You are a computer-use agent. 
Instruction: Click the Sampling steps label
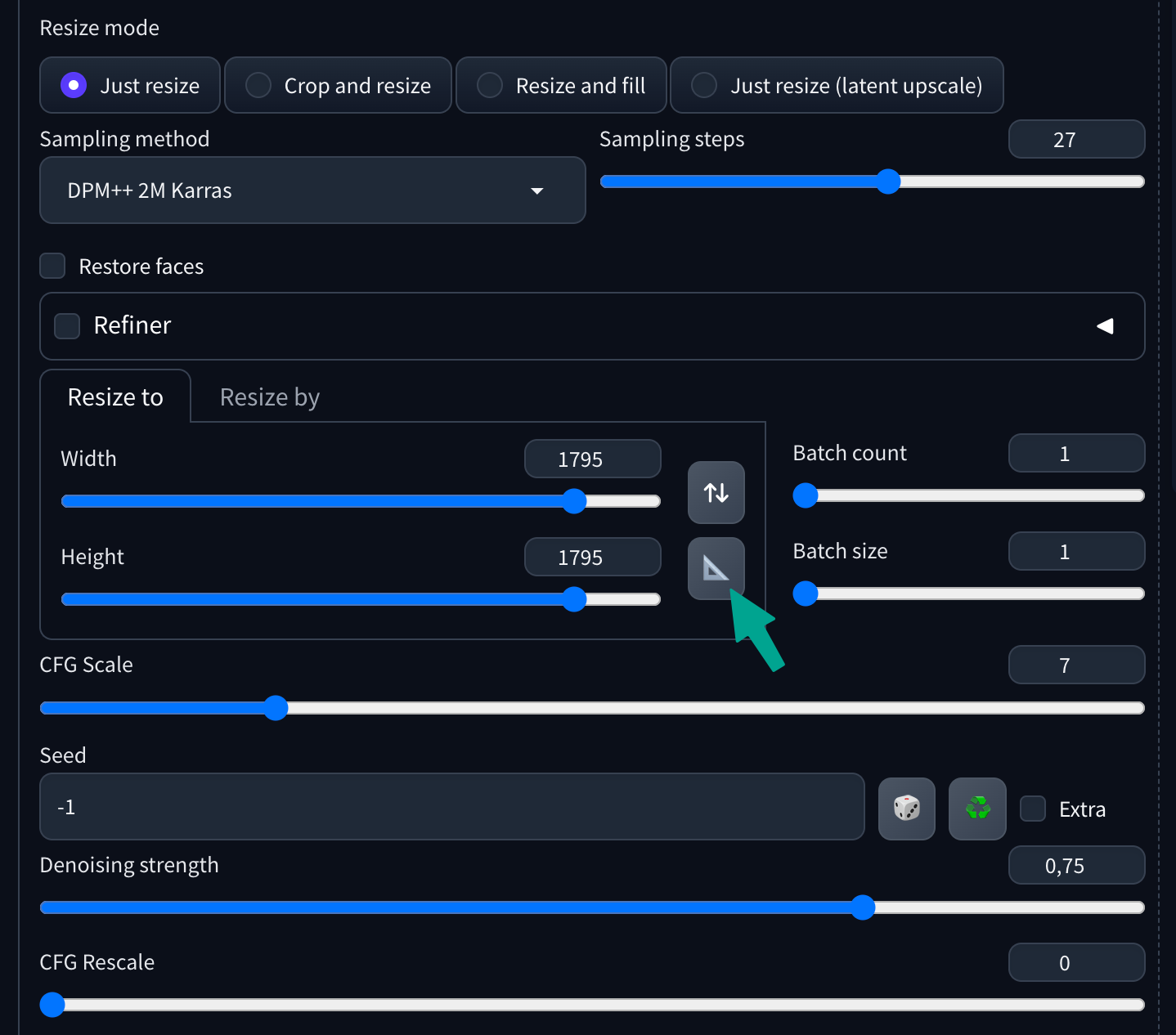[x=672, y=139]
